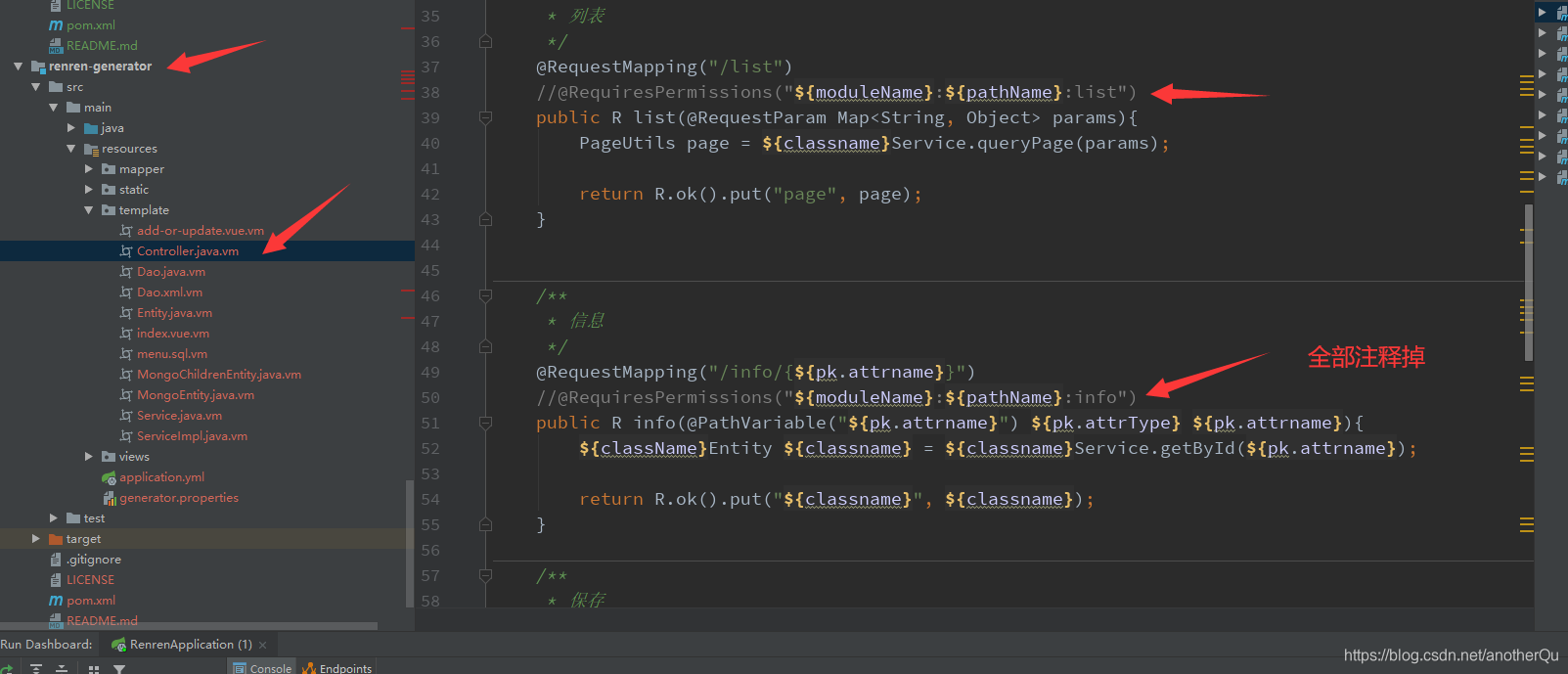Image resolution: width=1568 pixels, height=674 pixels.
Task: Click Collapse All icon in Run Dashboard toolbar
Action: click(x=62, y=669)
